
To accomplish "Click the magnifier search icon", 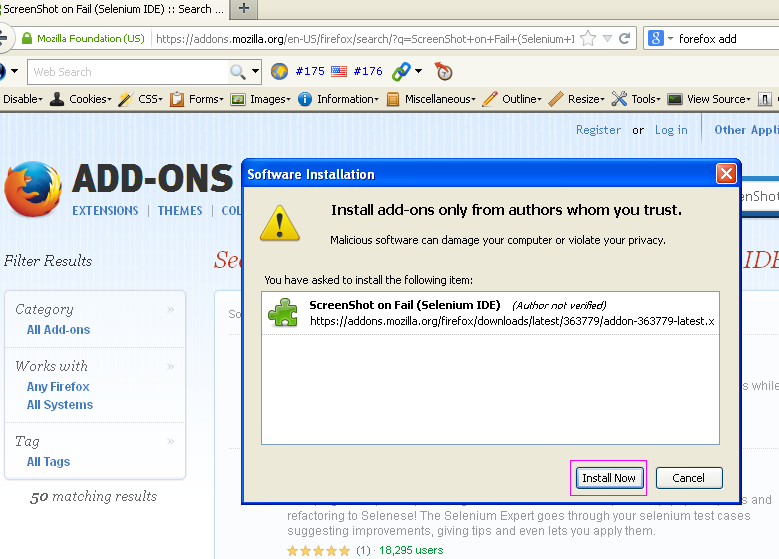I will click(238, 72).
